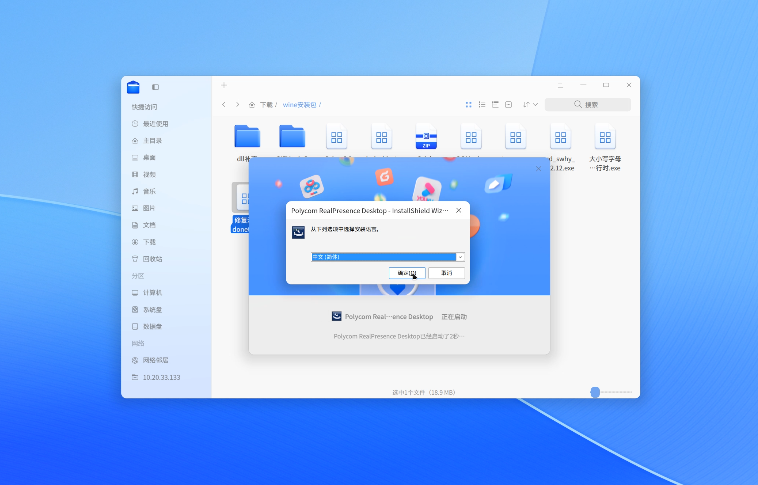Go to 主目录 in the sidebar
This screenshot has height=485, width=758.
point(147,141)
